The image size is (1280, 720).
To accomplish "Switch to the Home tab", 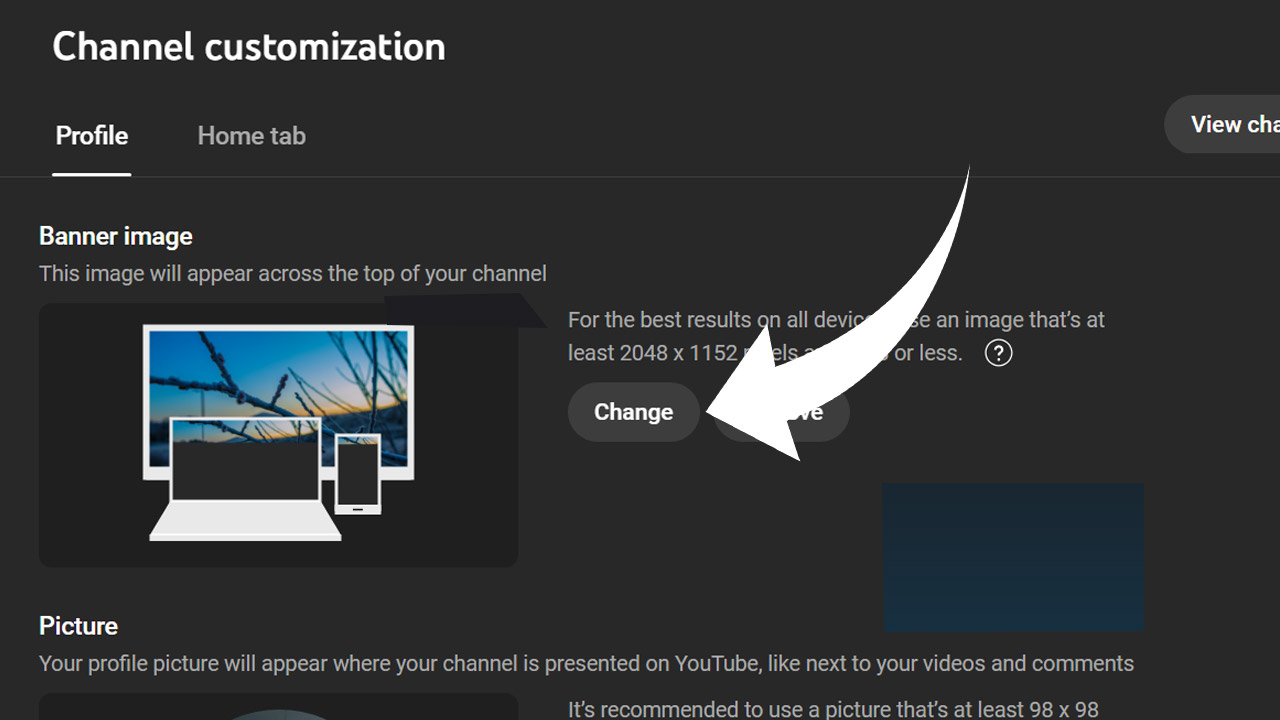I will pos(251,135).
